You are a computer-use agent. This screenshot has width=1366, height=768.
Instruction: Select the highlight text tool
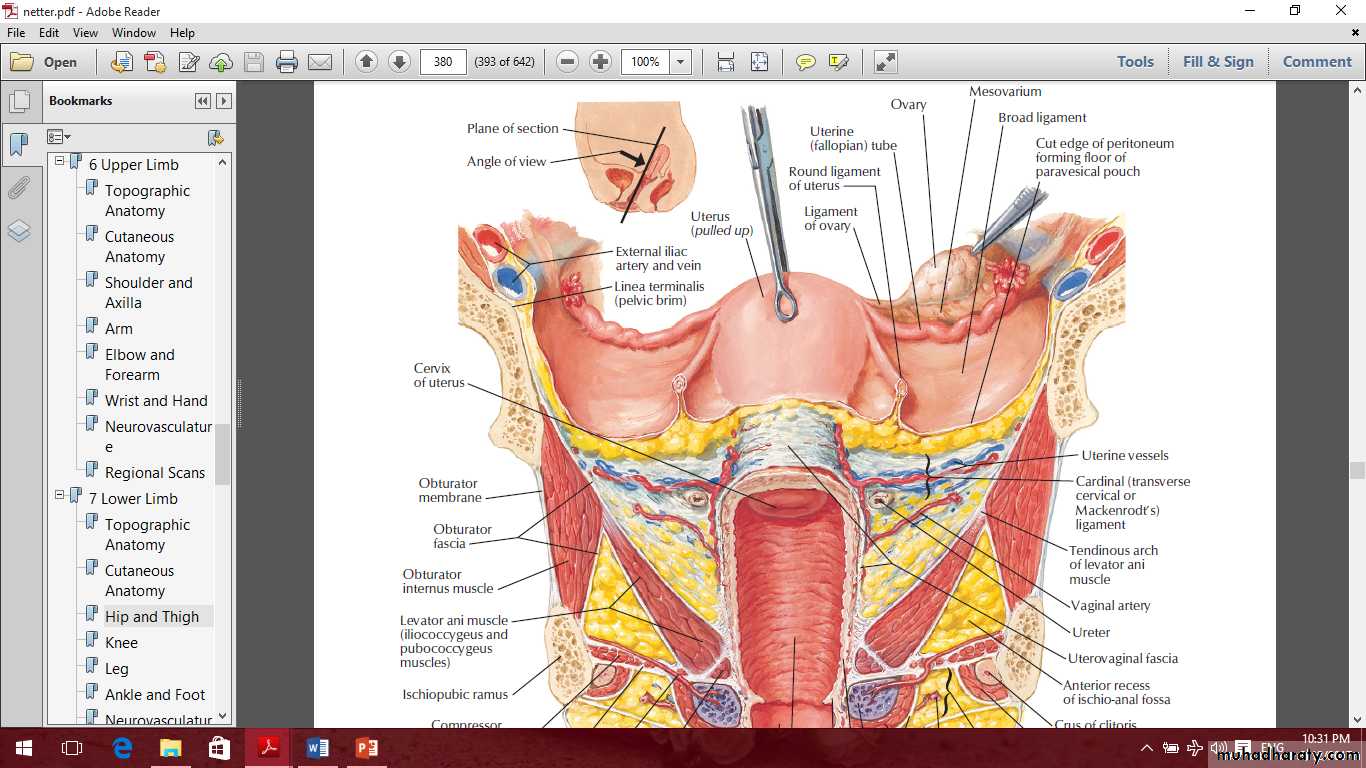[838, 62]
